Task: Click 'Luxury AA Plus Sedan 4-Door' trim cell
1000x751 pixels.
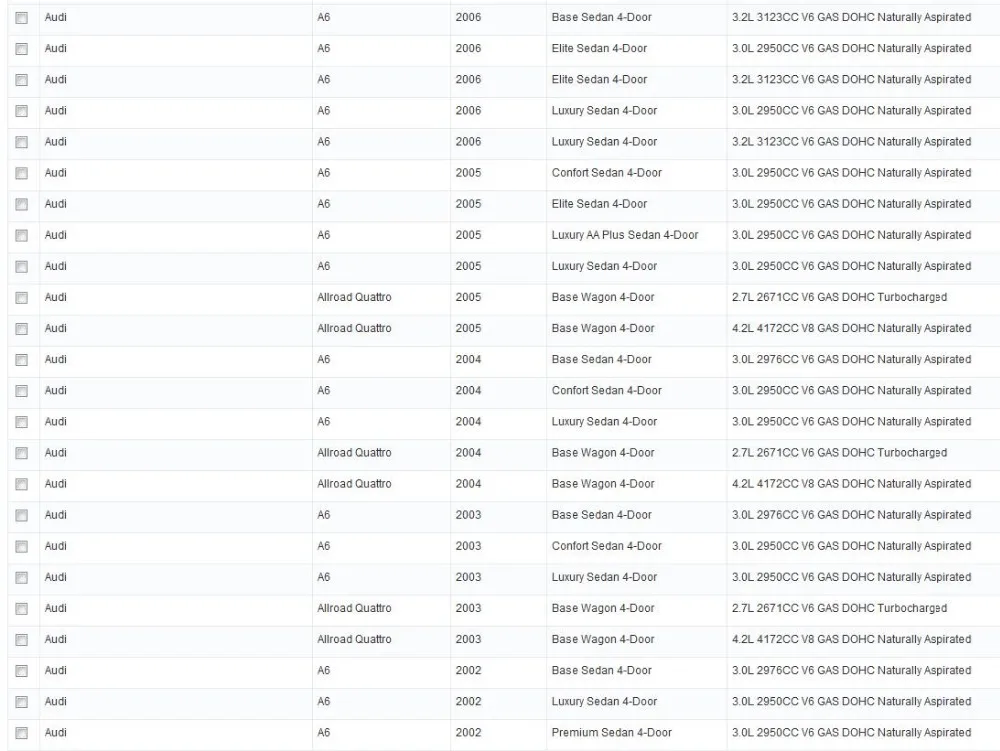Action: [x=625, y=235]
